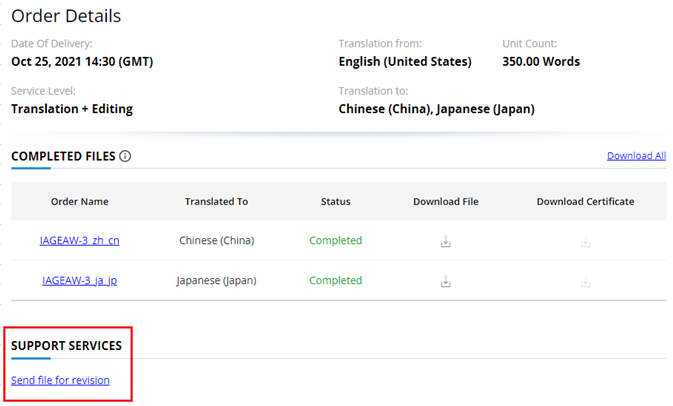Image resolution: width=673 pixels, height=406 pixels.
Task: Click the Chinese (China) table cell
Action: tap(216, 241)
